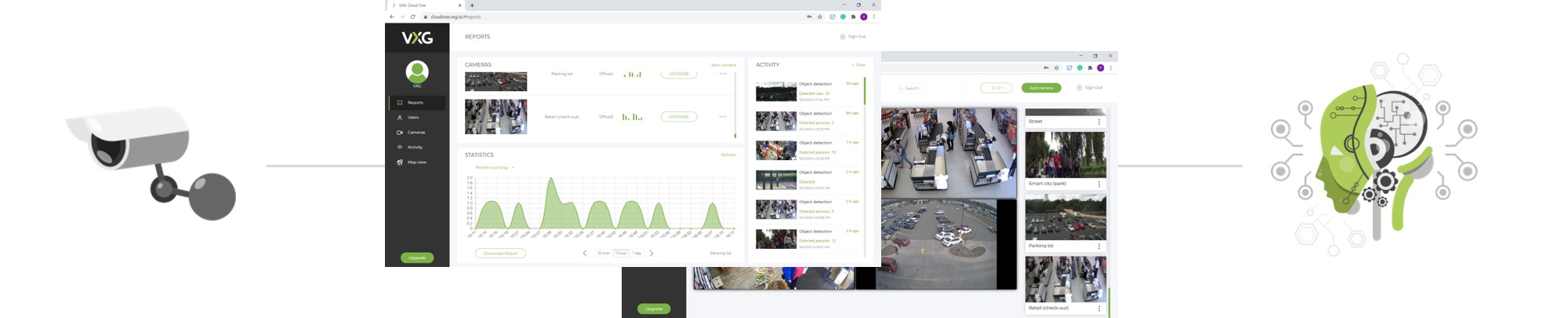
Task: Expand the People counting dropdown
Action: pos(495,167)
